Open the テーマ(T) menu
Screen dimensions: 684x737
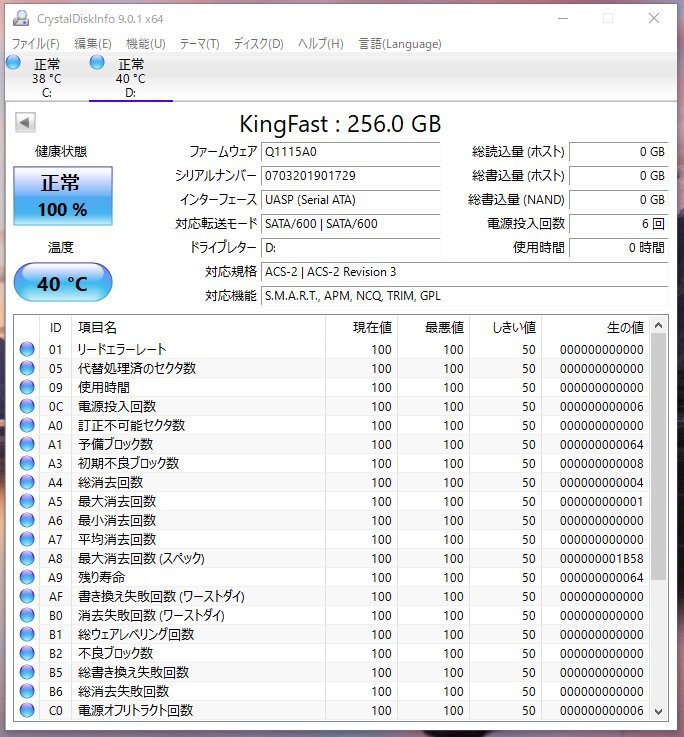(199, 44)
